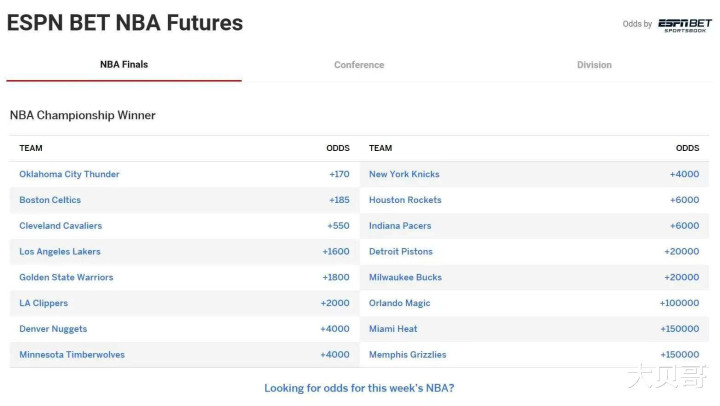Open the Denver Nuggets team link
The width and height of the screenshot is (720, 406).
point(53,329)
